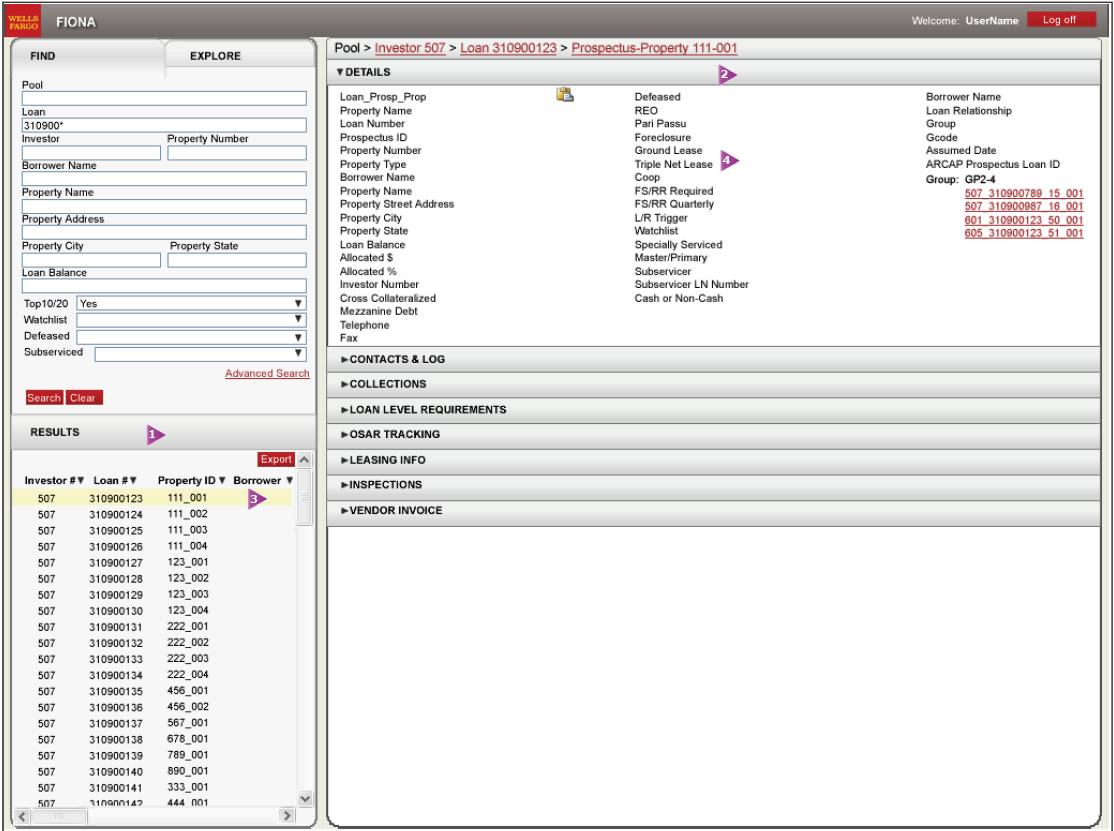
Task: Open the Investor 507 breadcrumb link
Action: (x=410, y=48)
